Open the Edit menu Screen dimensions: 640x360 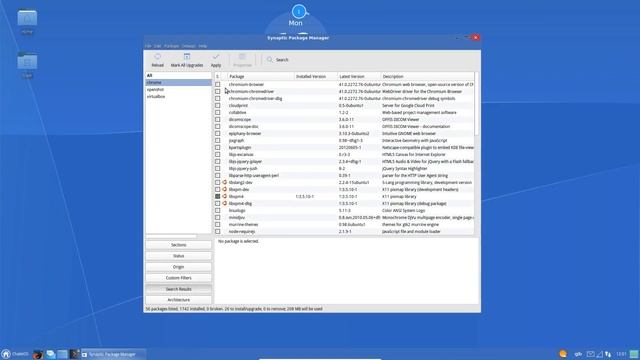tap(158, 46)
